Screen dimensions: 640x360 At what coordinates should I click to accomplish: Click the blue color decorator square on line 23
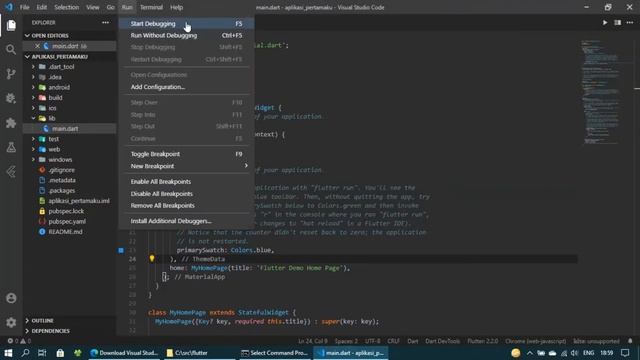pos(121,250)
